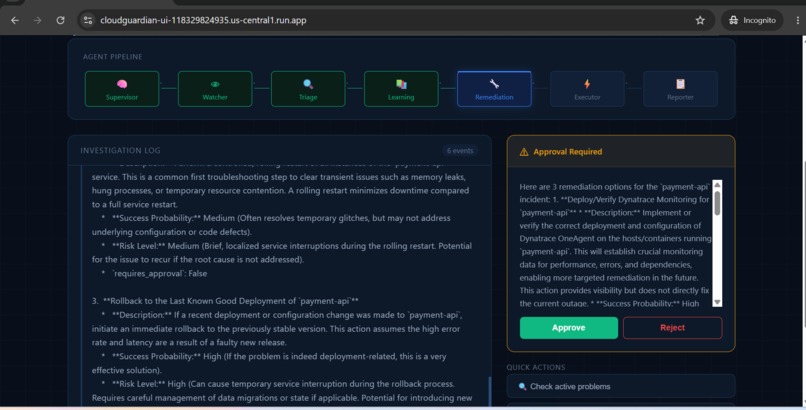Open the browser three-dot menu
806x410 pixels.
(x=797, y=20)
